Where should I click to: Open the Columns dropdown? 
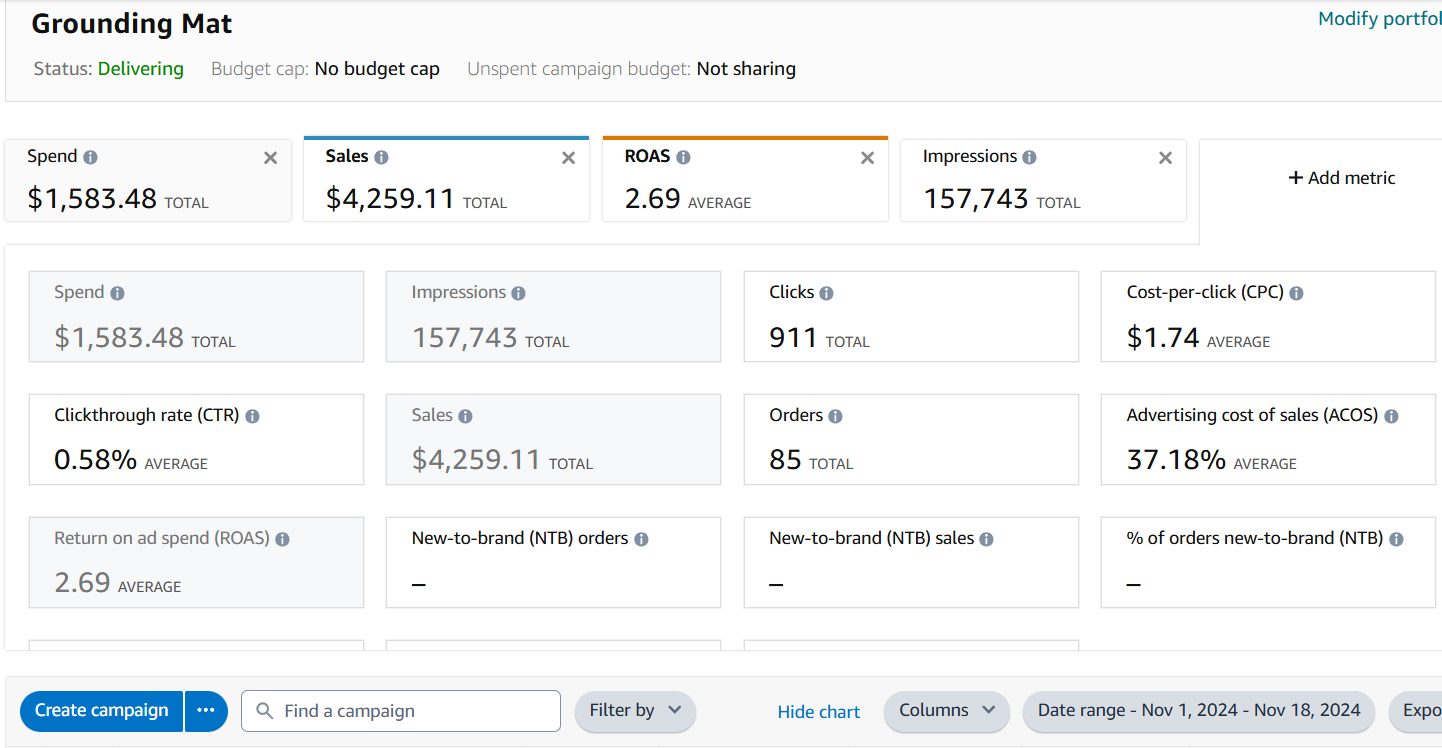click(947, 711)
